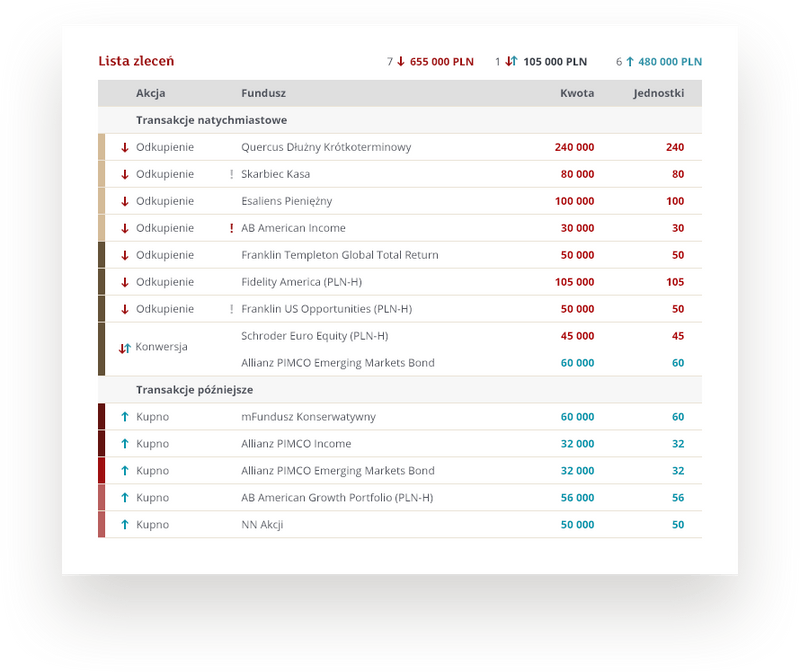Click the red down arrow for Fidelity America
Screen dimensions: 800x672
click(125, 282)
